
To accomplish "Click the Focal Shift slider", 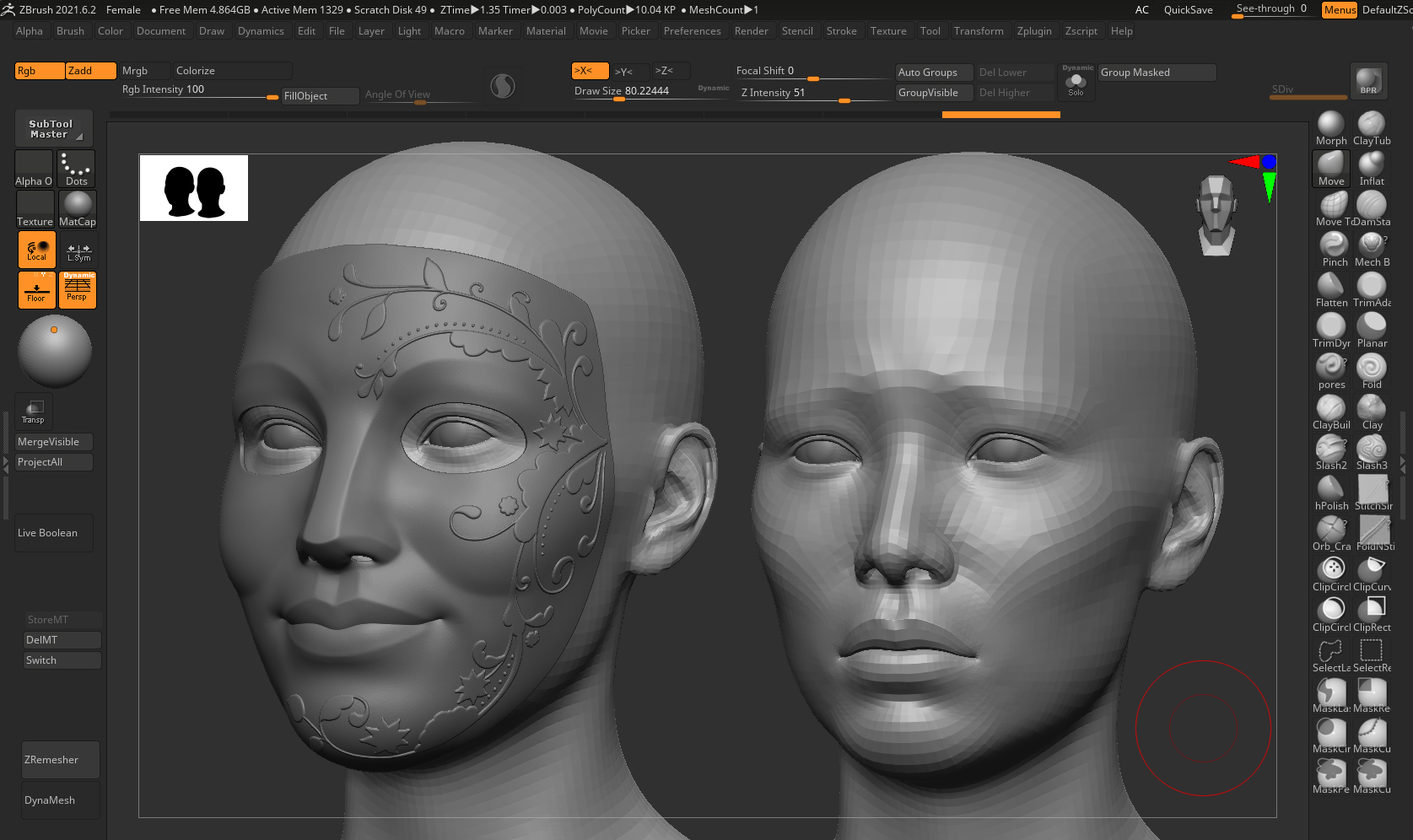I will pyautogui.click(x=813, y=72).
